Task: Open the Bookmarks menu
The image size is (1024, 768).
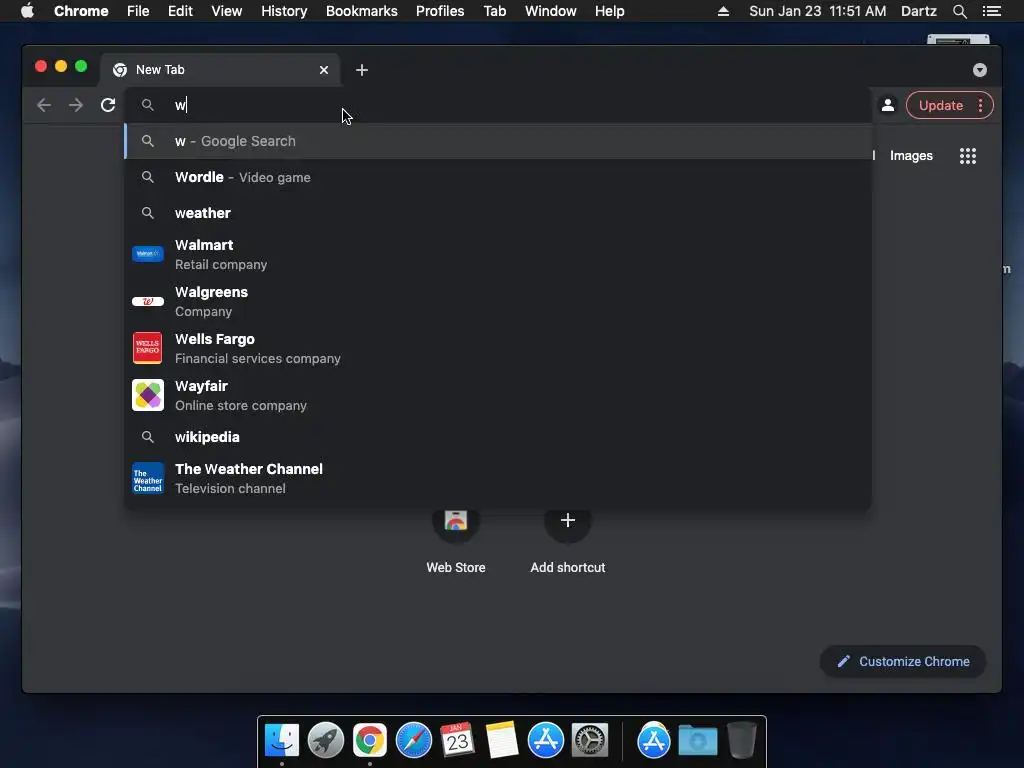Action: pos(362,11)
